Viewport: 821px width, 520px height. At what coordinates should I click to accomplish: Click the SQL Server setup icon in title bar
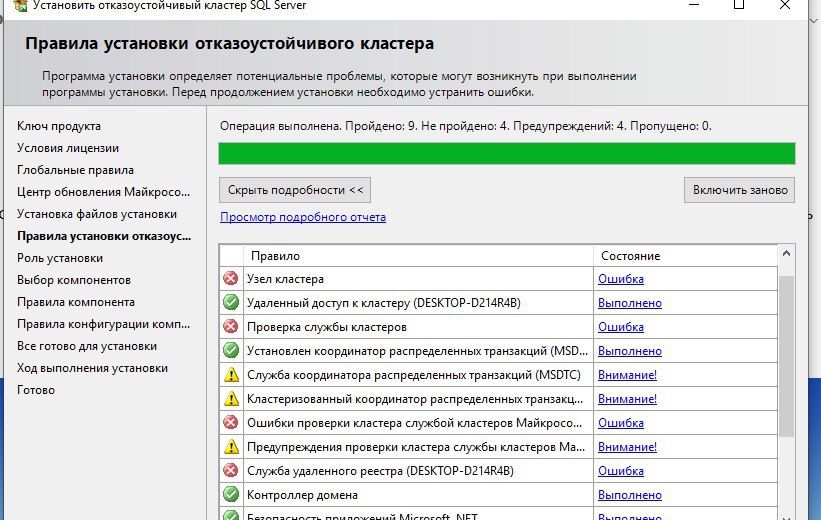pyautogui.click(x=20, y=5)
